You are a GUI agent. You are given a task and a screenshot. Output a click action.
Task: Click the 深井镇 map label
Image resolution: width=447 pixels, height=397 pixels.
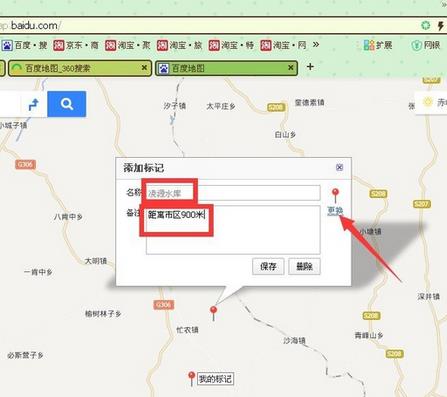[429, 297]
